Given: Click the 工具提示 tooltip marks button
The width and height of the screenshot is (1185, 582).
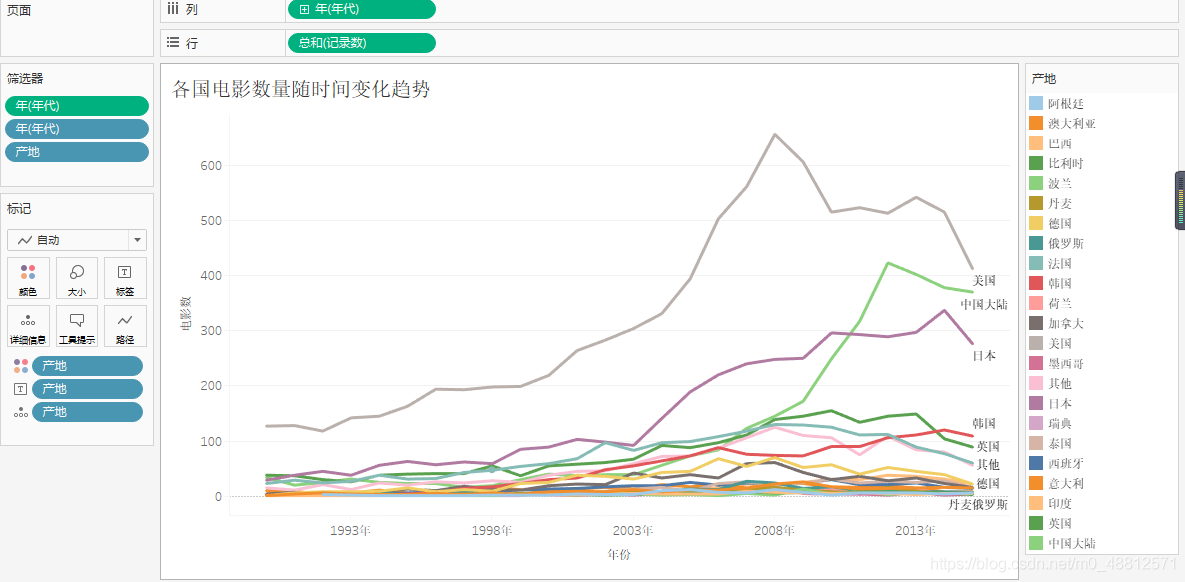Looking at the screenshot, I should 77,326.
